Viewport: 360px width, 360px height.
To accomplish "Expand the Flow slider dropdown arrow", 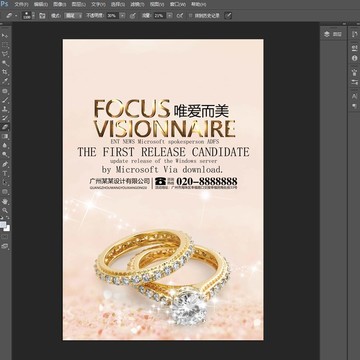I will [x=169, y=16].
